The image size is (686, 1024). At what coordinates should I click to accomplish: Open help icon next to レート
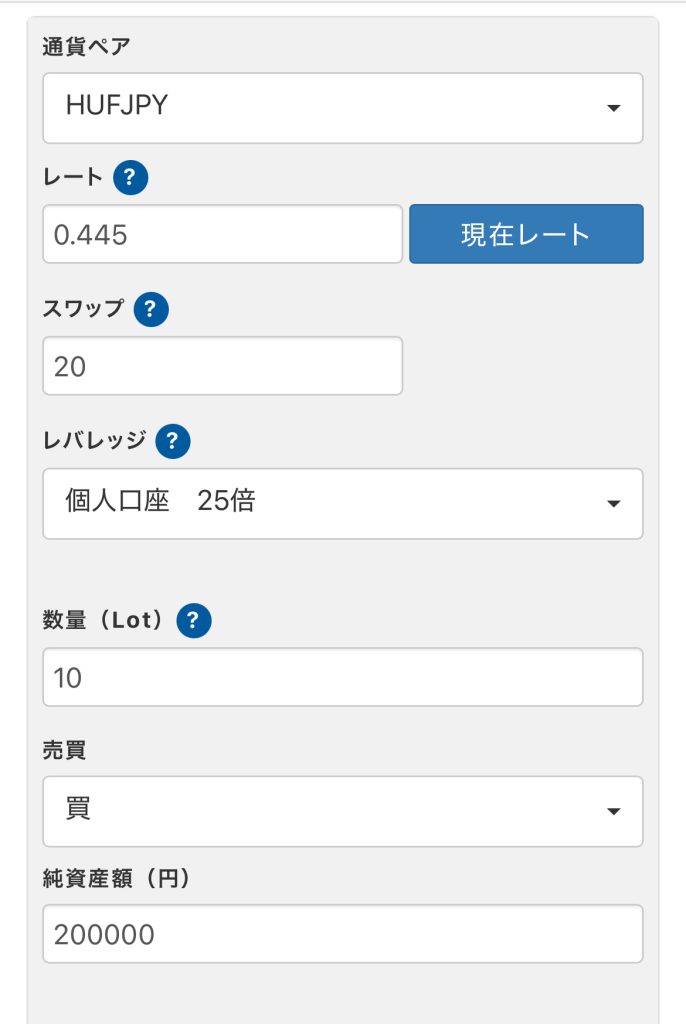point(131,178)
